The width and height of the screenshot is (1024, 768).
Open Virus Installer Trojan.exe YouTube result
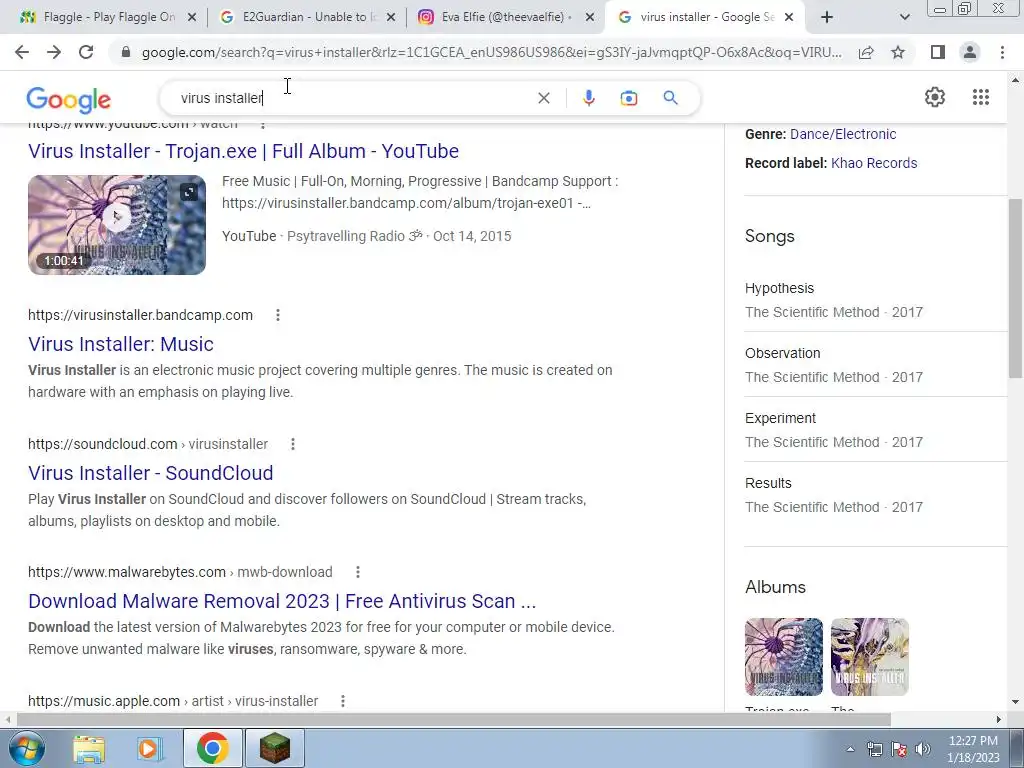click(244, 151)
